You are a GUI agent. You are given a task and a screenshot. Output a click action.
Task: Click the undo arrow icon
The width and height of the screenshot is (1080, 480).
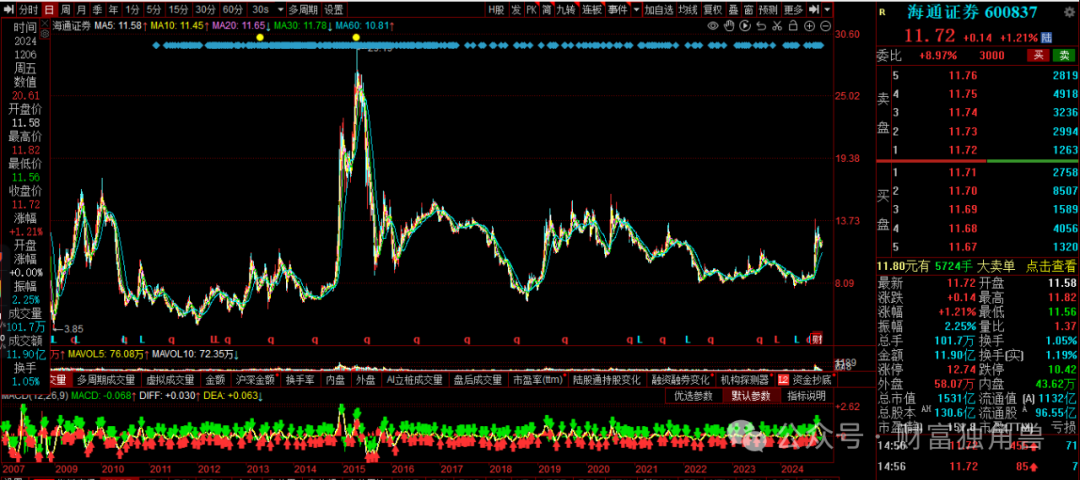761,26
